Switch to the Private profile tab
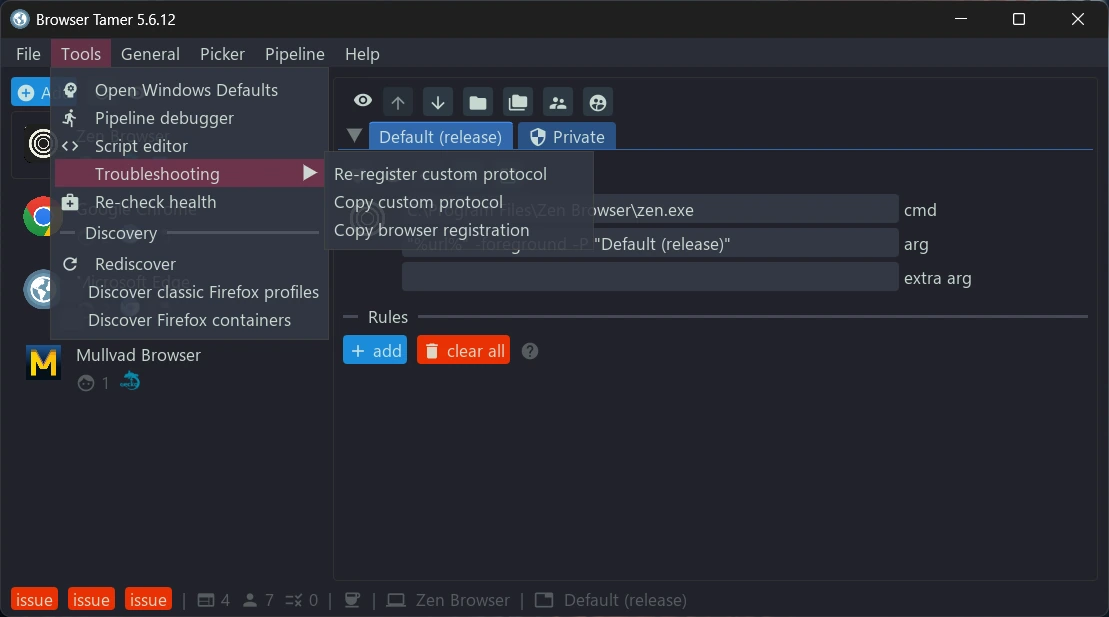Viewport: 1109px width, 617px height. point(567,137)
